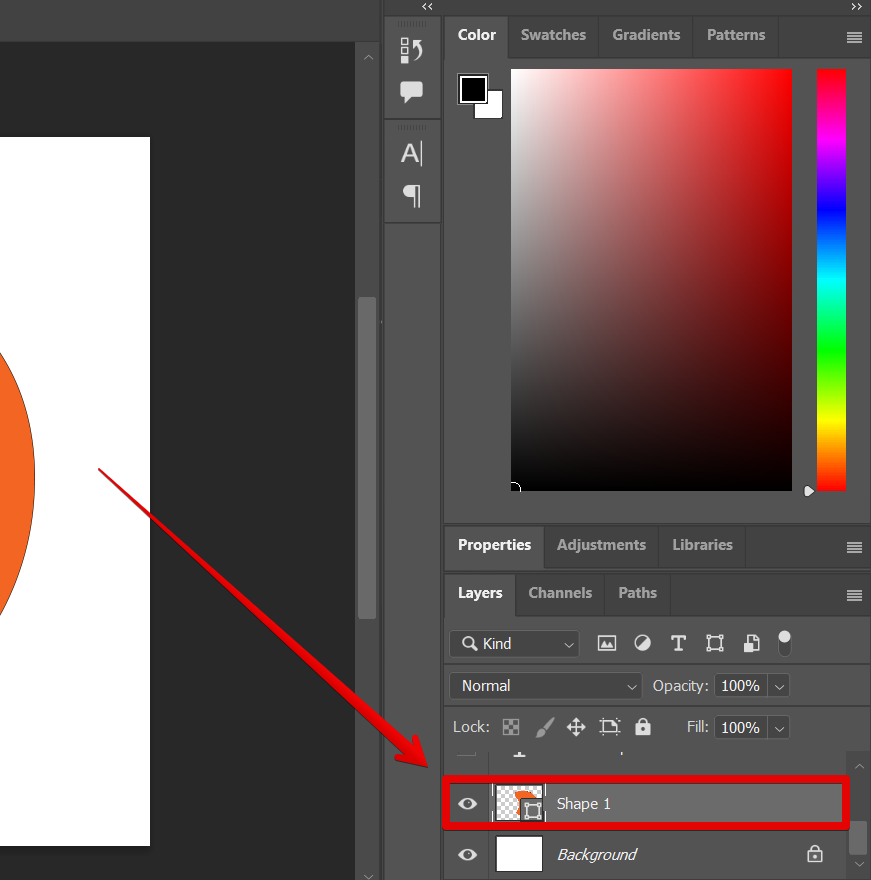Open the Paragraph panel icon
The width and height of the screenshot is (871, 880).
coord(411,195)
